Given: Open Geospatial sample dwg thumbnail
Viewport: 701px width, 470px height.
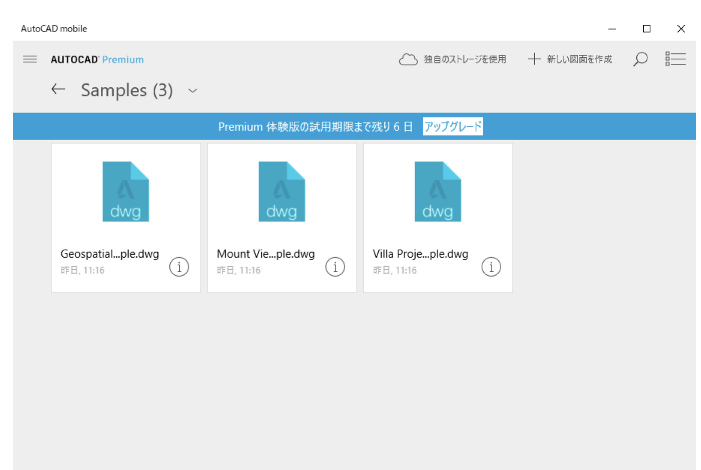Looking at the screenshot, I should pyautogui.click(x=126, y=191).
